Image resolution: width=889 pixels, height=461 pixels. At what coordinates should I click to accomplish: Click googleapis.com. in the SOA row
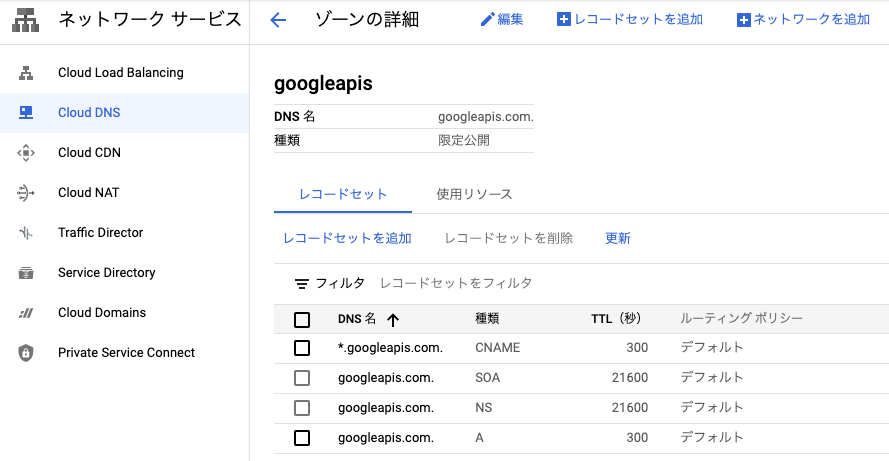386,378
